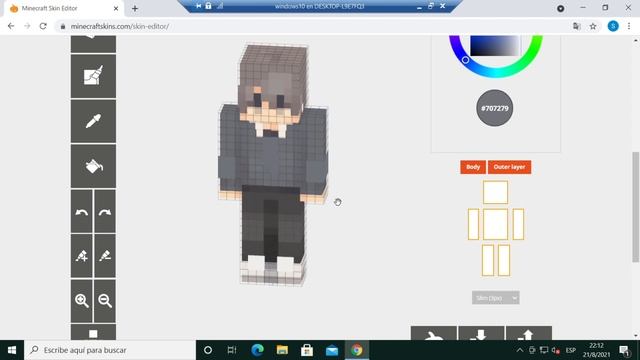Undo the last edit
Image resolution: width=640 pixels, height=360 pixels.
[82, 211]
